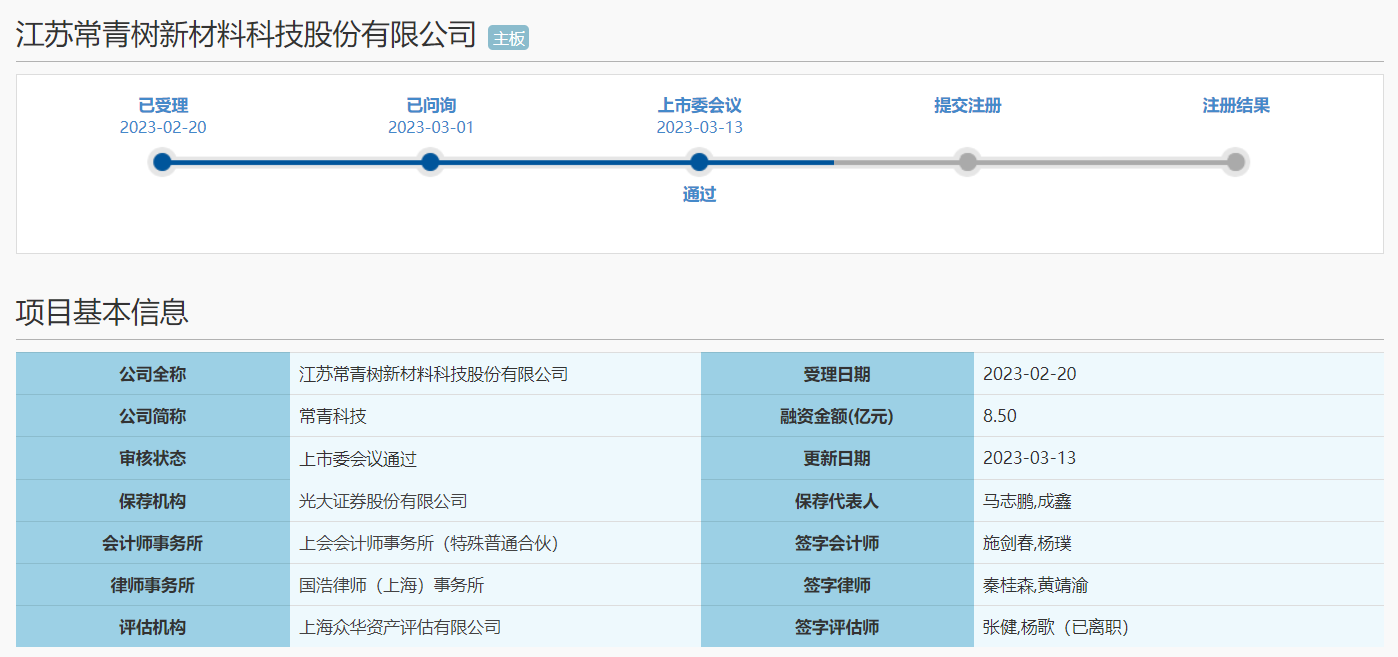Click the 通过 result text under timeline

(699, 194)
